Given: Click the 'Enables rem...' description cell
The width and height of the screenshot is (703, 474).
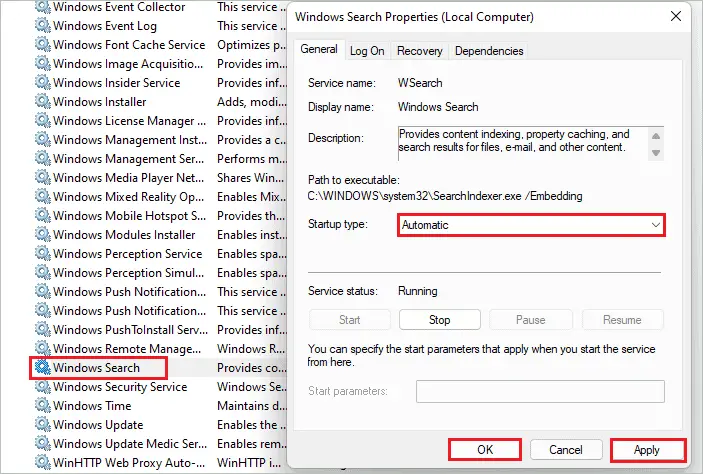Looking at the screenshot, I should click(252, 444).
